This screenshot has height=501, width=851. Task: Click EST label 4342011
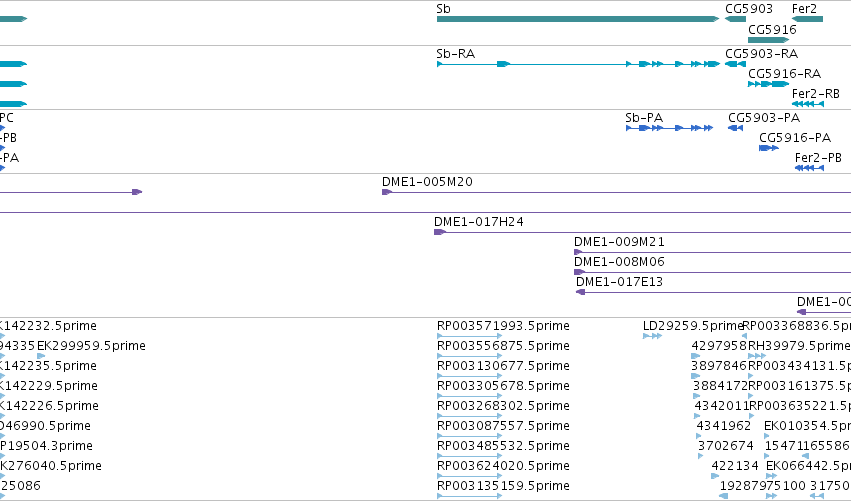pyautogui.click(x=721, y=406)
